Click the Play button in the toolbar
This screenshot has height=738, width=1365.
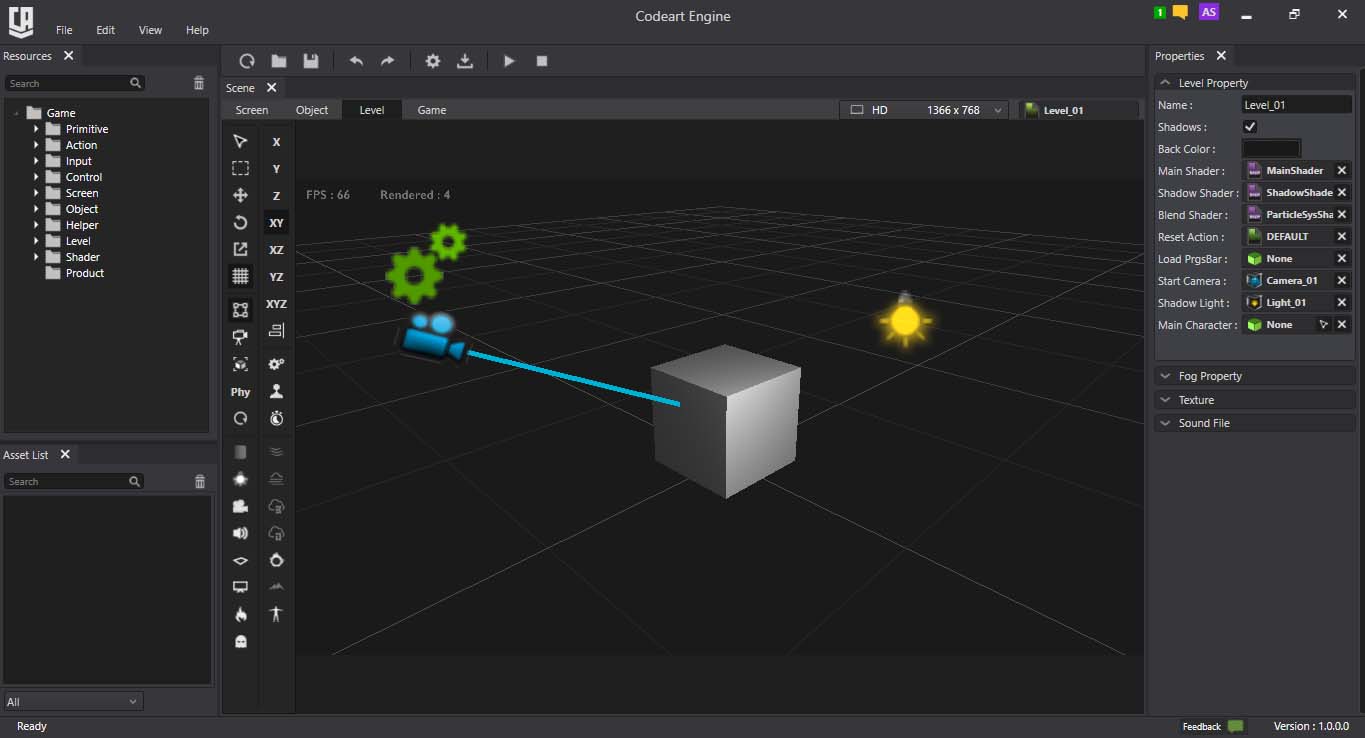click(x=509, y=61)
